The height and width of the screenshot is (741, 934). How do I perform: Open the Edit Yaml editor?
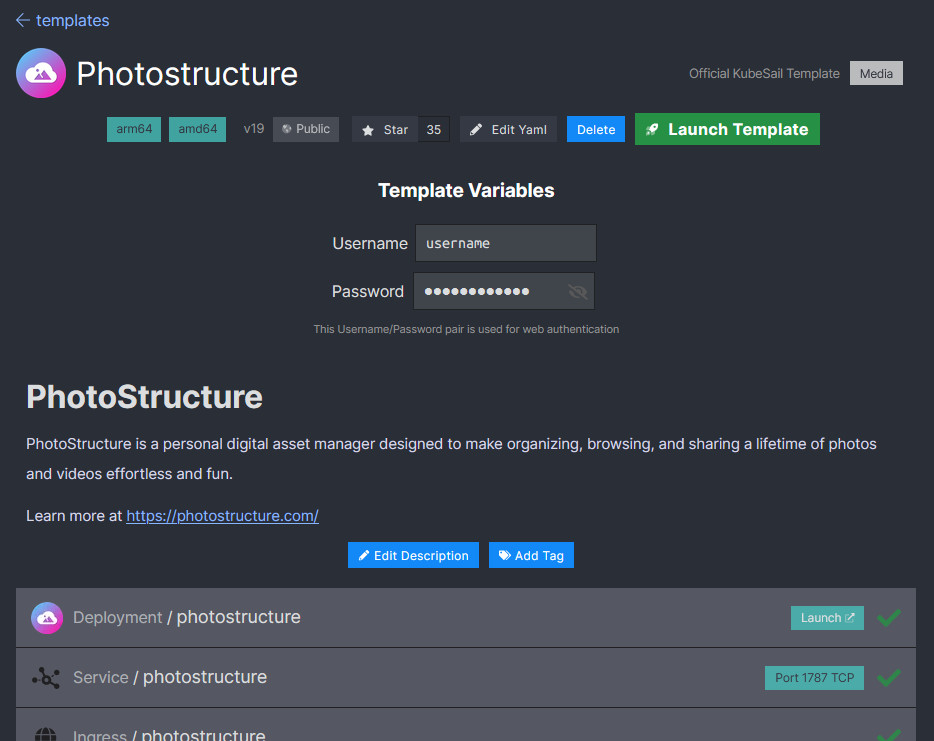[508, 129]
